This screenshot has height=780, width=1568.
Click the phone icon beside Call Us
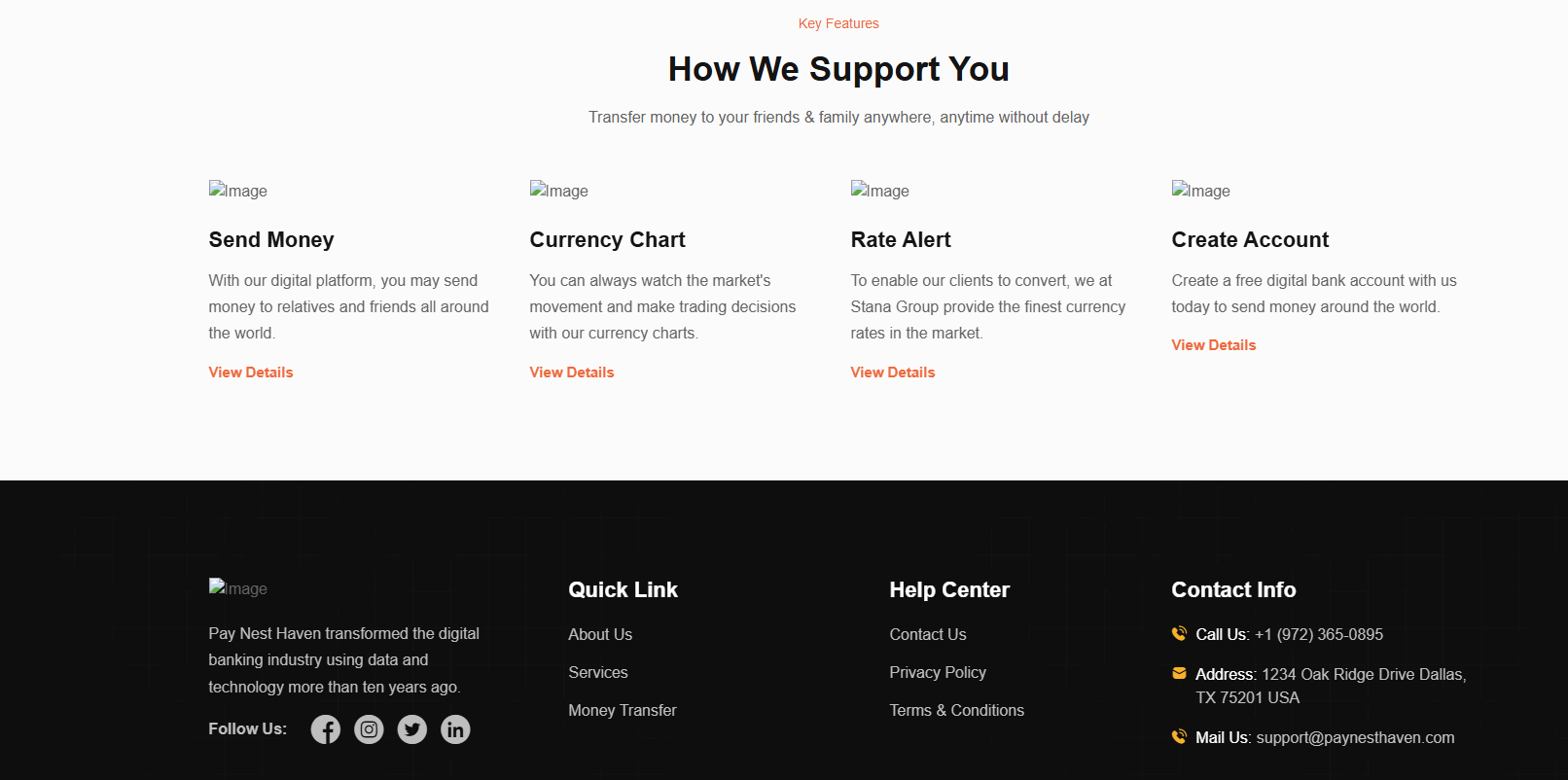pyautogui.click(x=1179, y=634)
